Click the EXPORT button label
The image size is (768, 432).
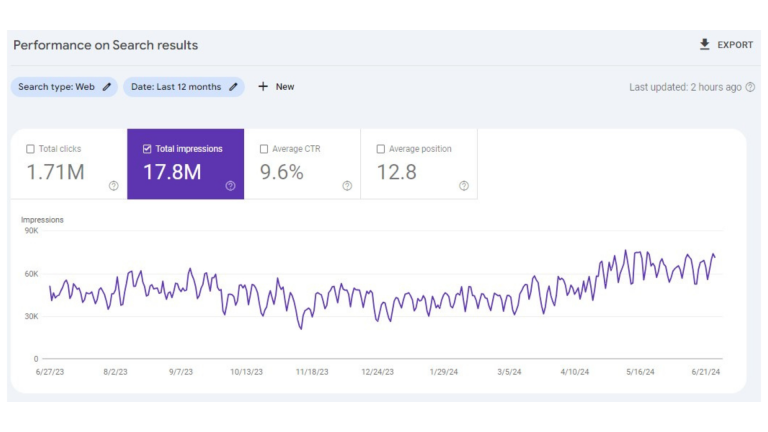click(x=735, y=45)
